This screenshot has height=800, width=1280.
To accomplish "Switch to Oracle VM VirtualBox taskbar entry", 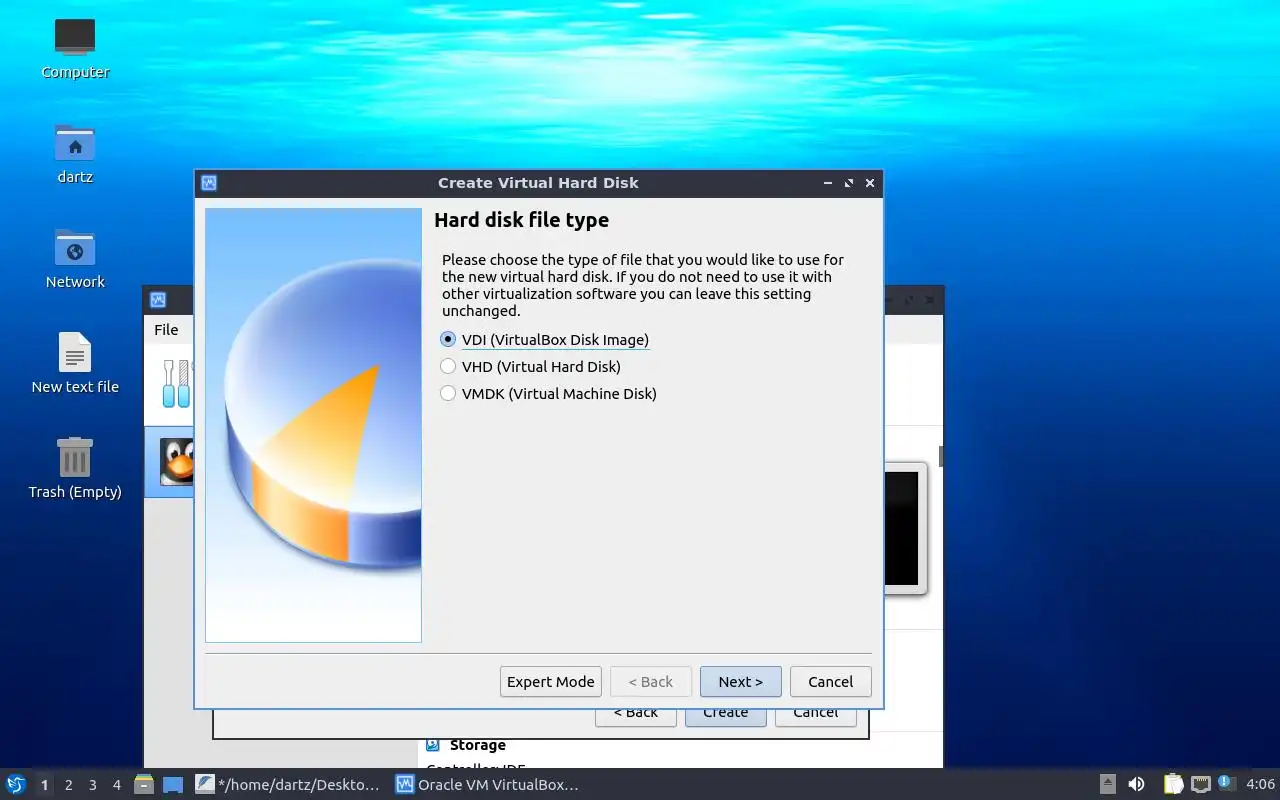I will 489,785.
